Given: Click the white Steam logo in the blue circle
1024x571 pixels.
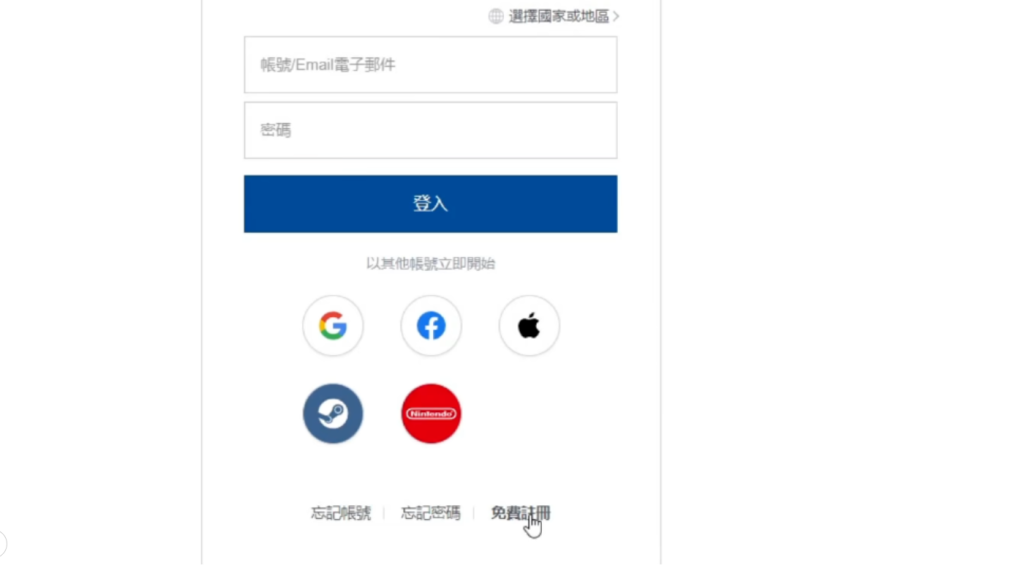Looking at the screenshot, I should [x=332, y=414].
